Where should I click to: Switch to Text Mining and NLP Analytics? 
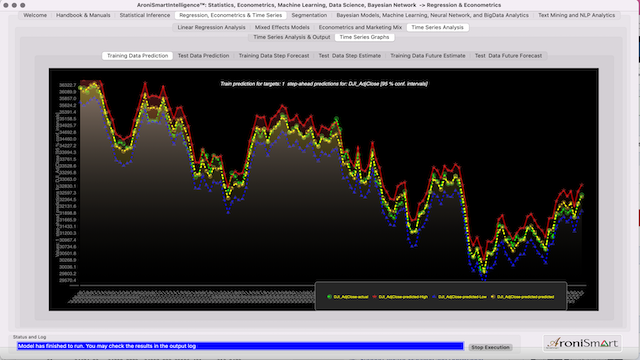click(x=576, y=15)
